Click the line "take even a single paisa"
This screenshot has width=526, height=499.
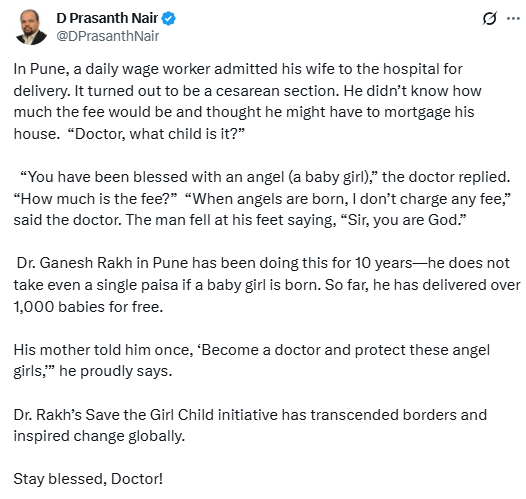point(267,285)
